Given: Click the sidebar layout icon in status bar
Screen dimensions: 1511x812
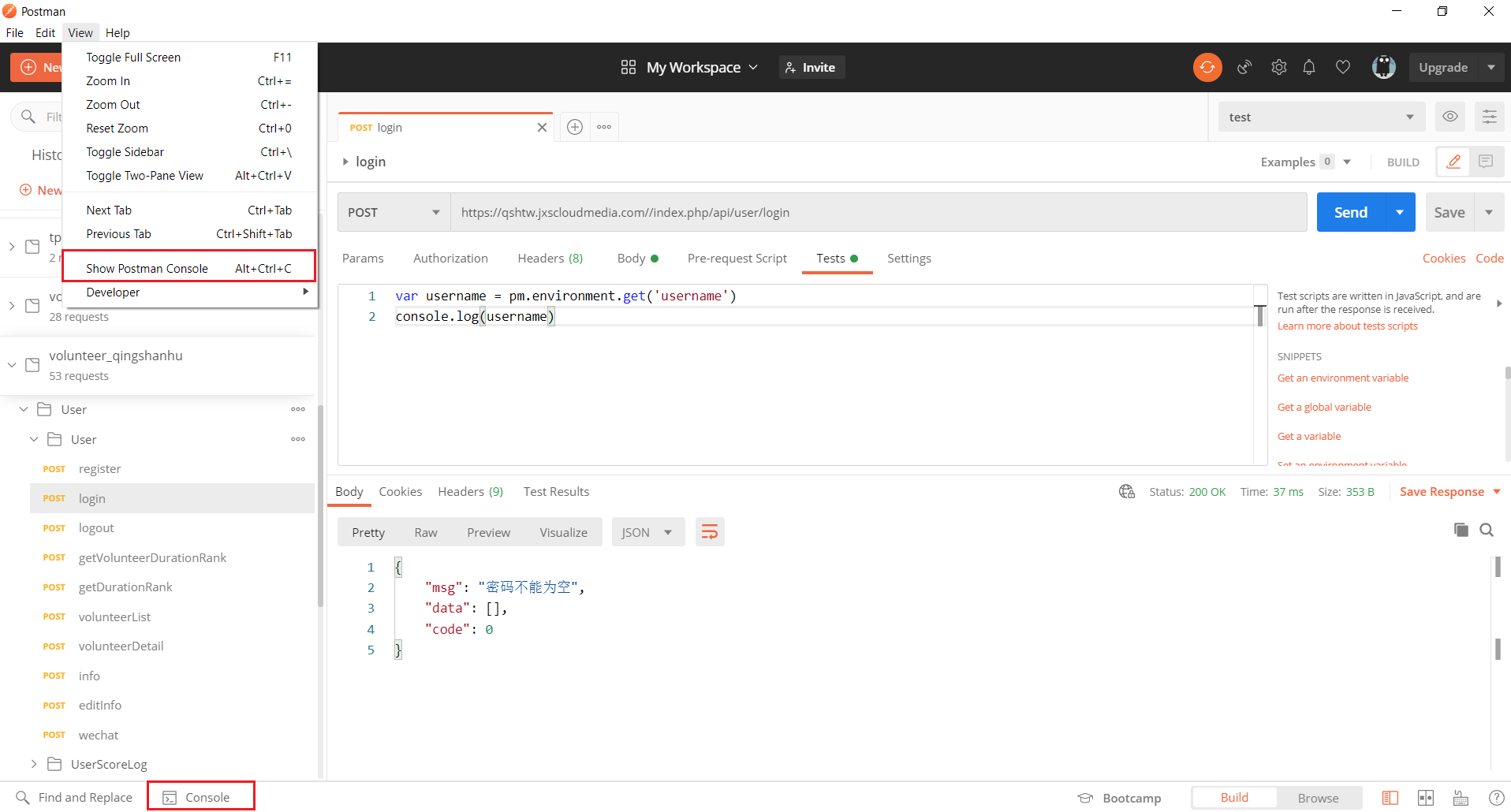Looking at the screenshot, I should (x=1390, y=798).
